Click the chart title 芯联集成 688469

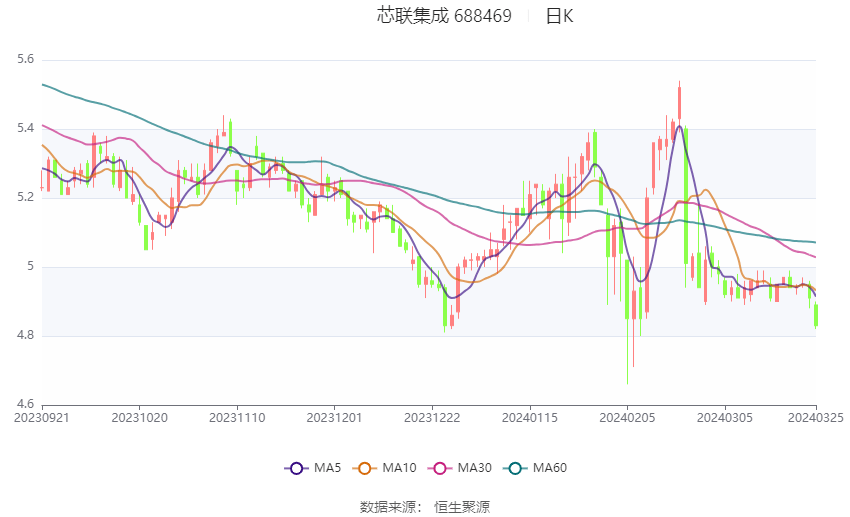444,16
